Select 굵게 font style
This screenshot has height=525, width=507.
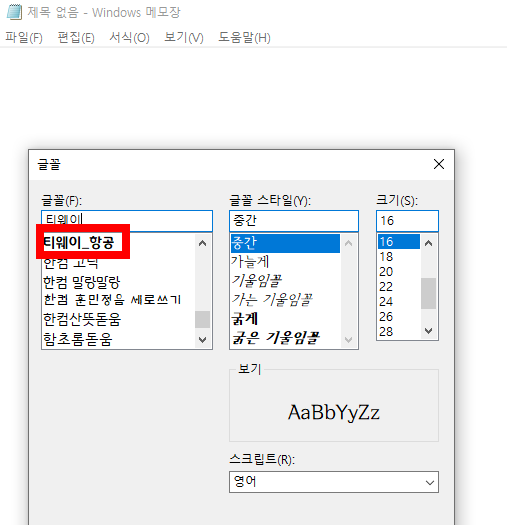(245, 319)
